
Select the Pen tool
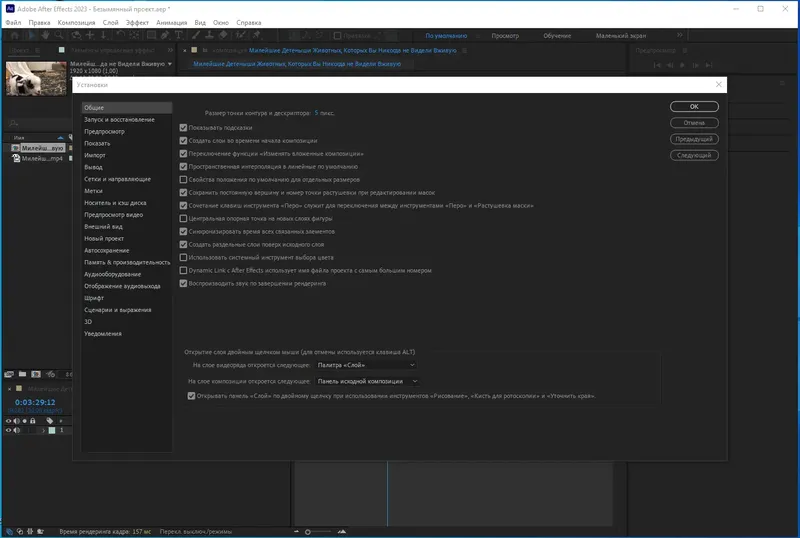coord(165,35)
